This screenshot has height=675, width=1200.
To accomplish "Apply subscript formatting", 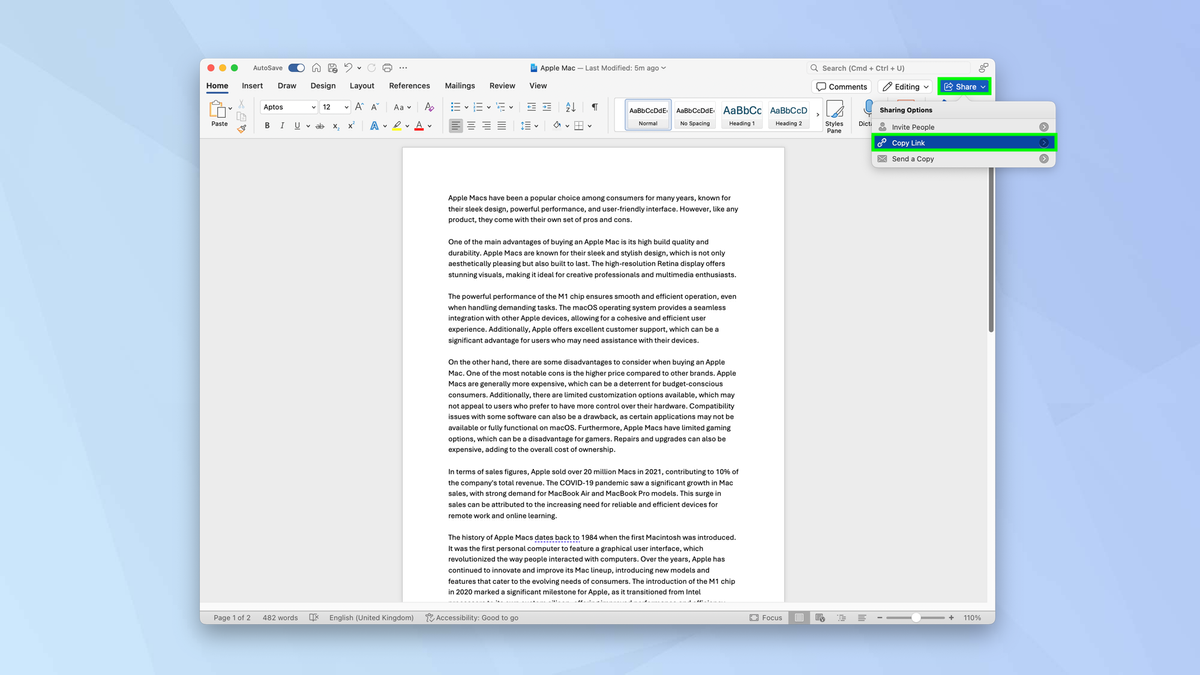I will point(336,126).
